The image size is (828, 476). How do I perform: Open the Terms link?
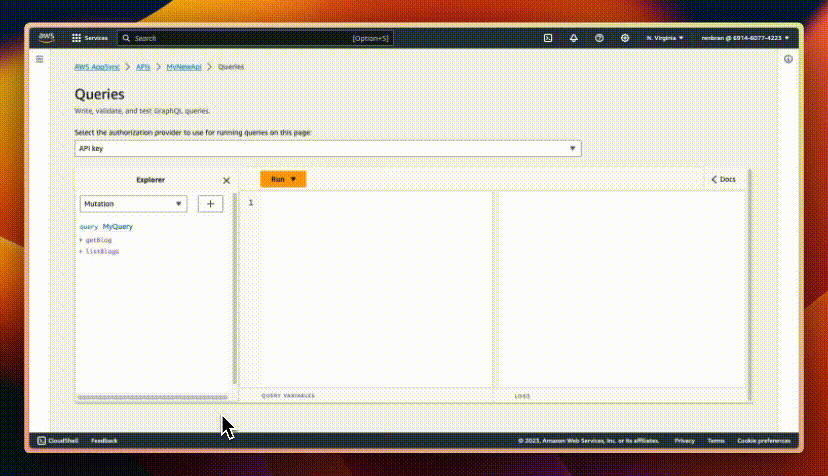[x=716, y=441]
